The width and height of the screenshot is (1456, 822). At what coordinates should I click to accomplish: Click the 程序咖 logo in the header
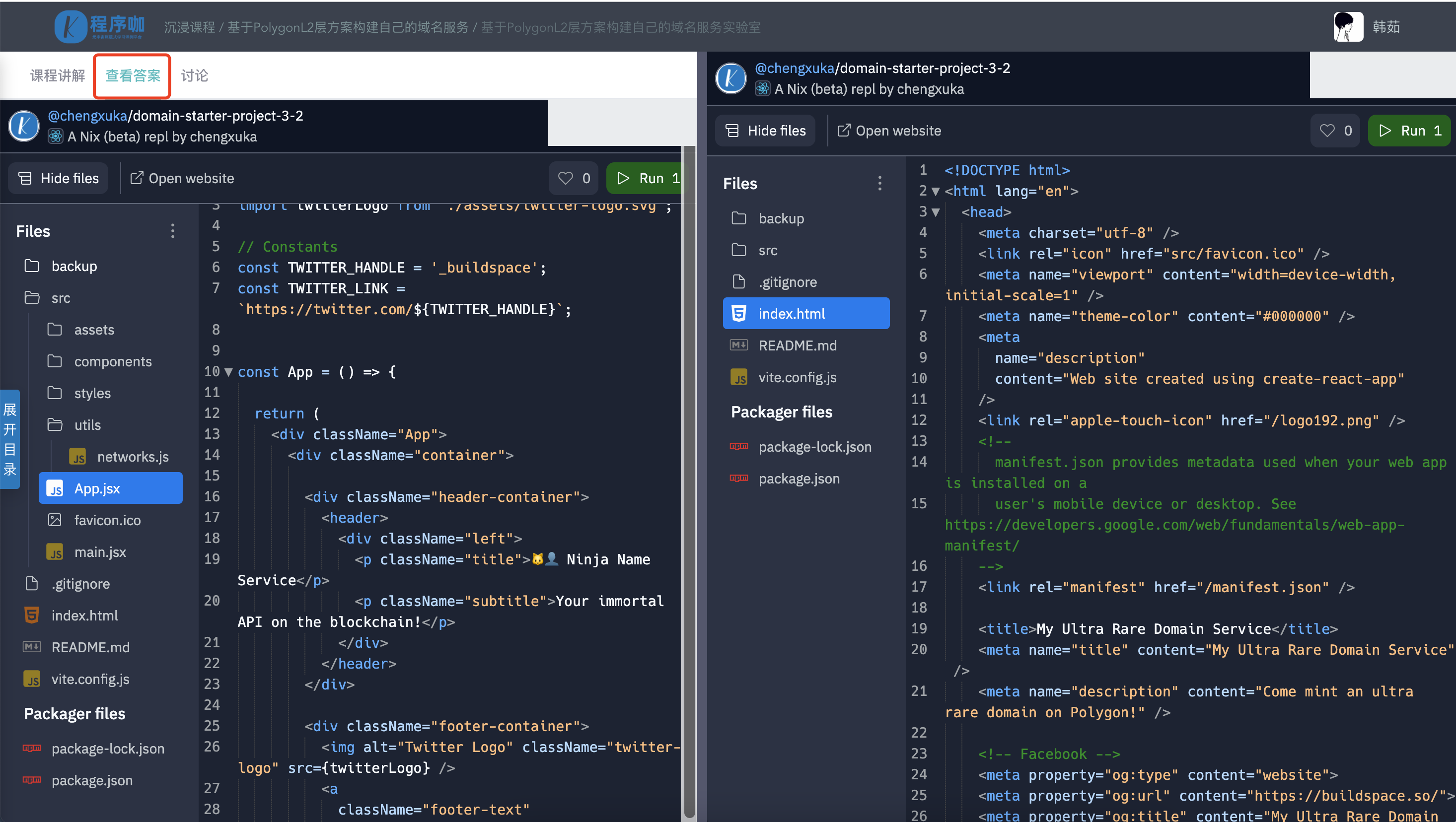point(99,26)
